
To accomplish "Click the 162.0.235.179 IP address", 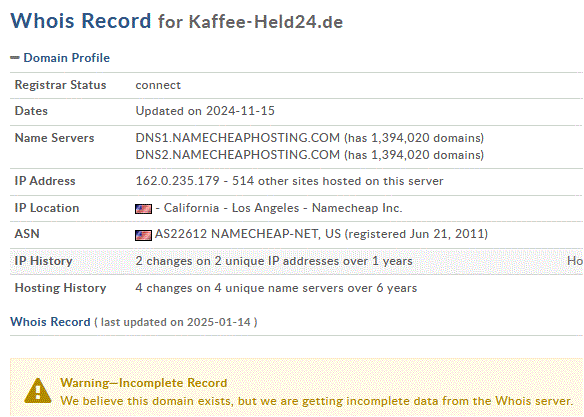I will click(x=178, y=181).
